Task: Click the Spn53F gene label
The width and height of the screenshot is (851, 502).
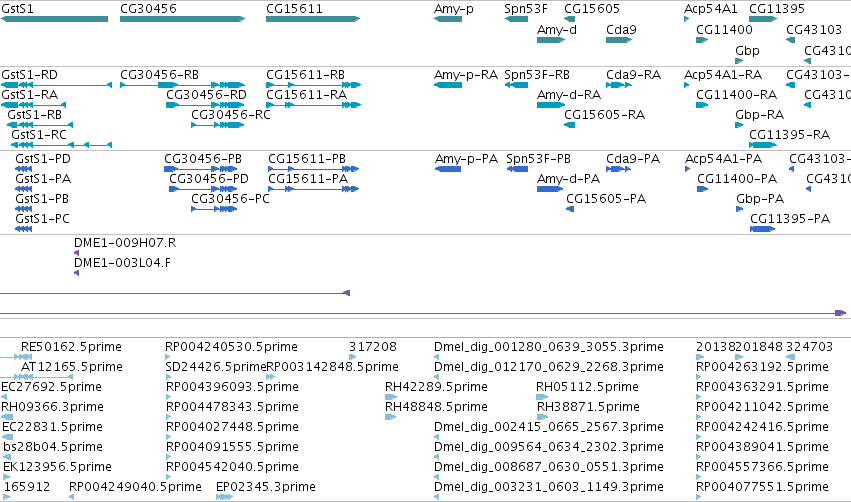Action: click(526, 9)
